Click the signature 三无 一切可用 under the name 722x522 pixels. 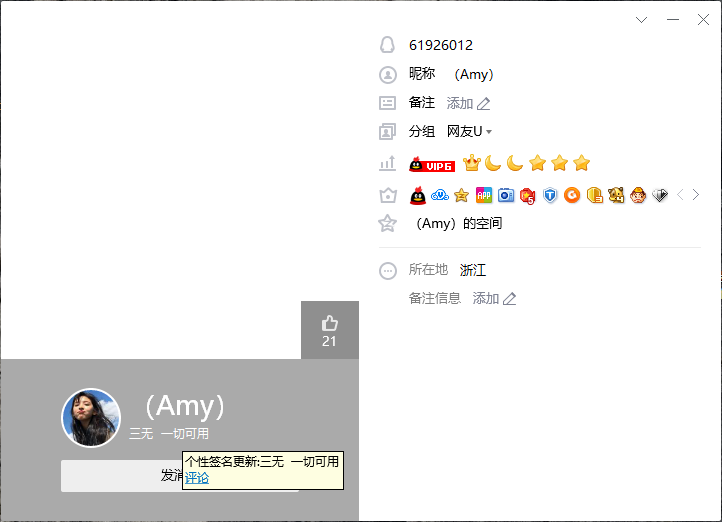tap(169, 434)
